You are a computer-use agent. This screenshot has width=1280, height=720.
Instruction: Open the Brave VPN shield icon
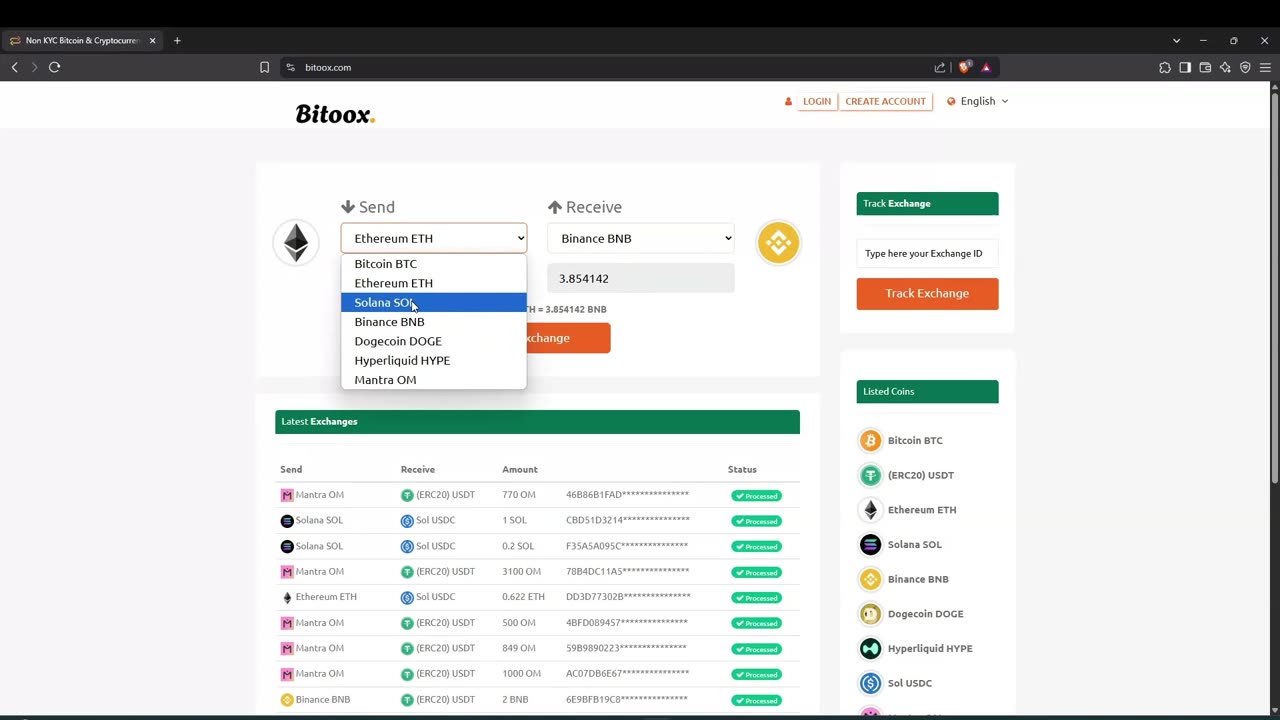[x=1245, y=67]
